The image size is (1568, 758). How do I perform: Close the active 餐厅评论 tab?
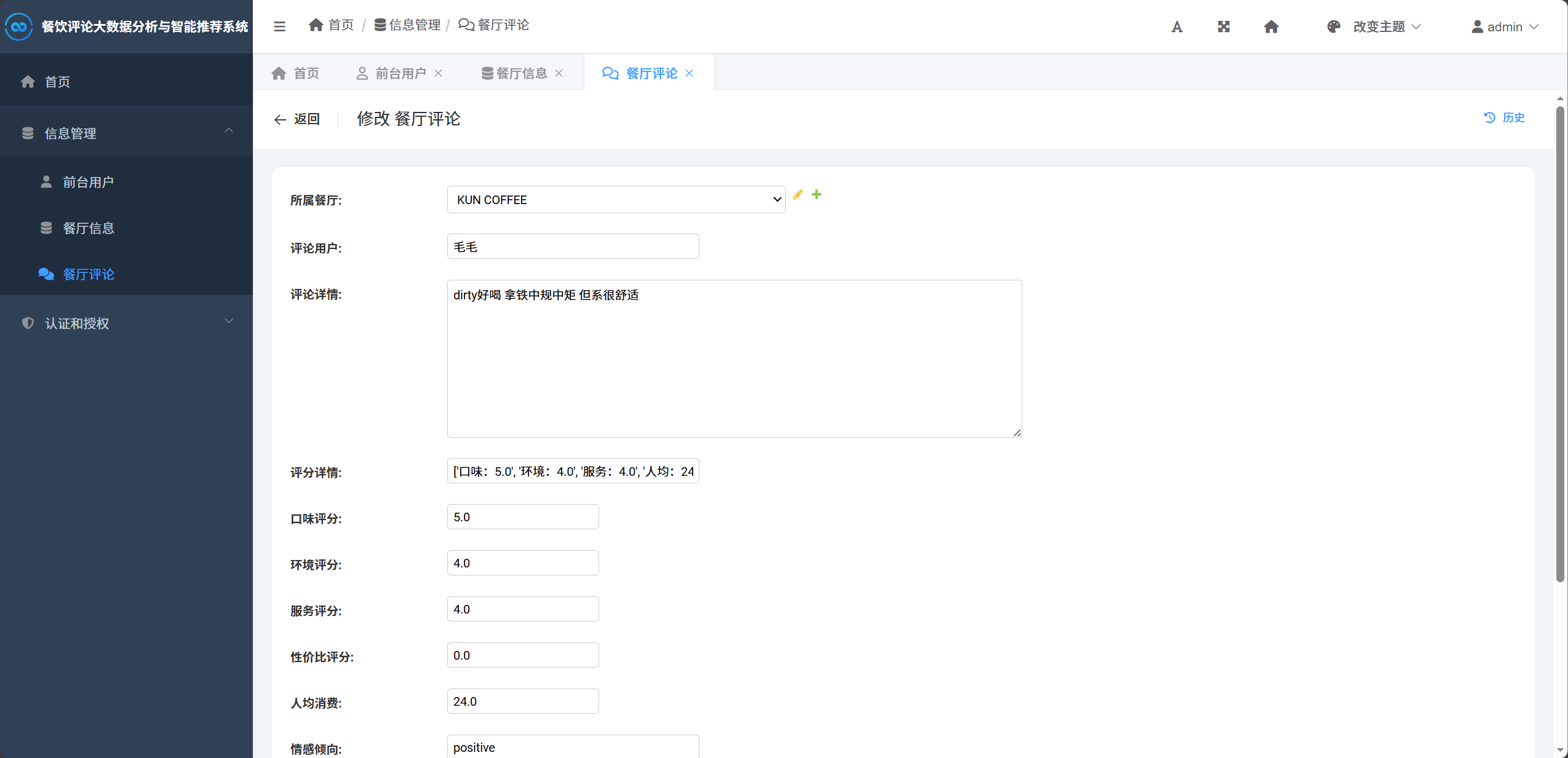click(x=689, y=73)
